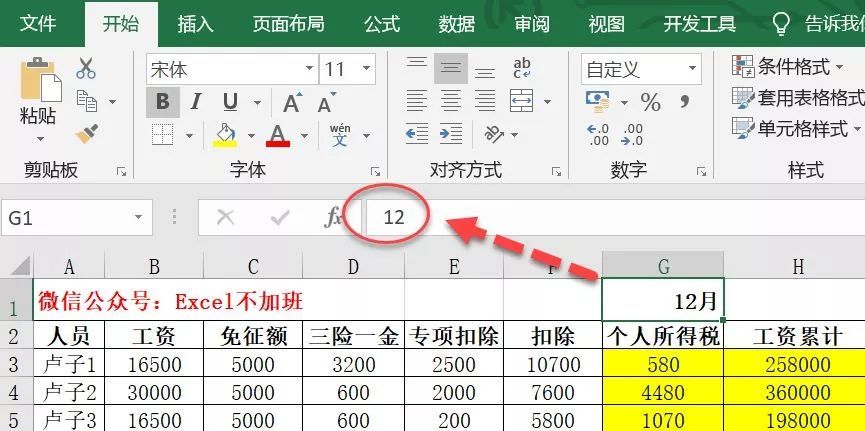Enable Wrap Text icon

tap(521, 68)
